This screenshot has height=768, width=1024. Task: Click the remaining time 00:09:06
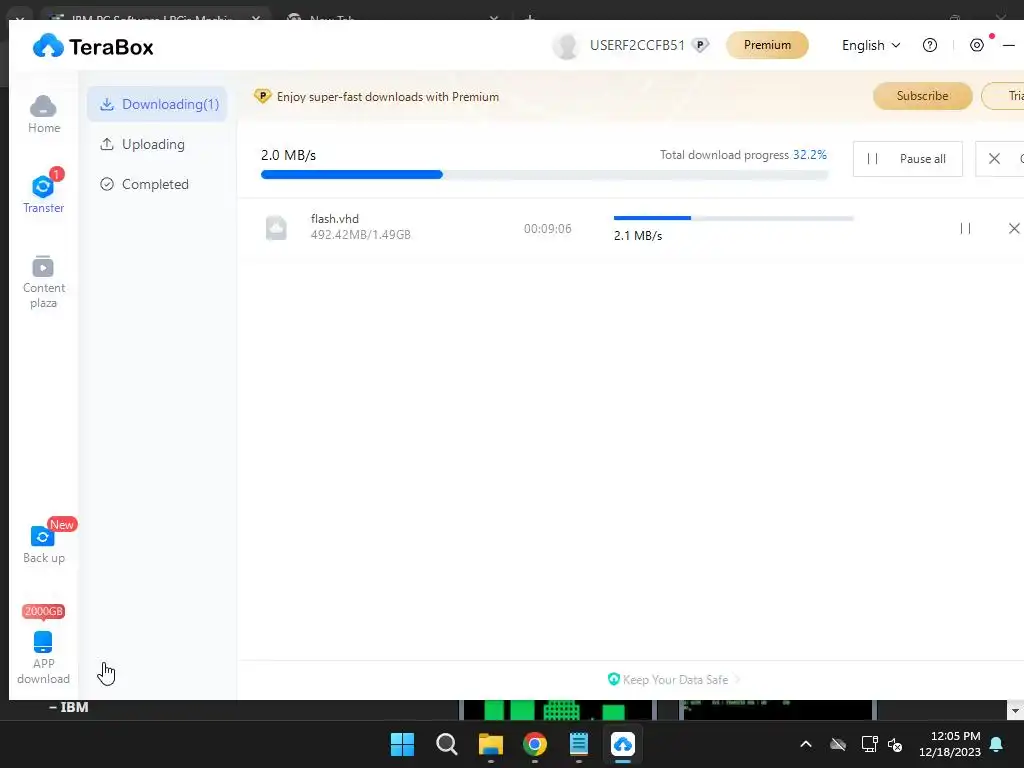tap(547, 229)
